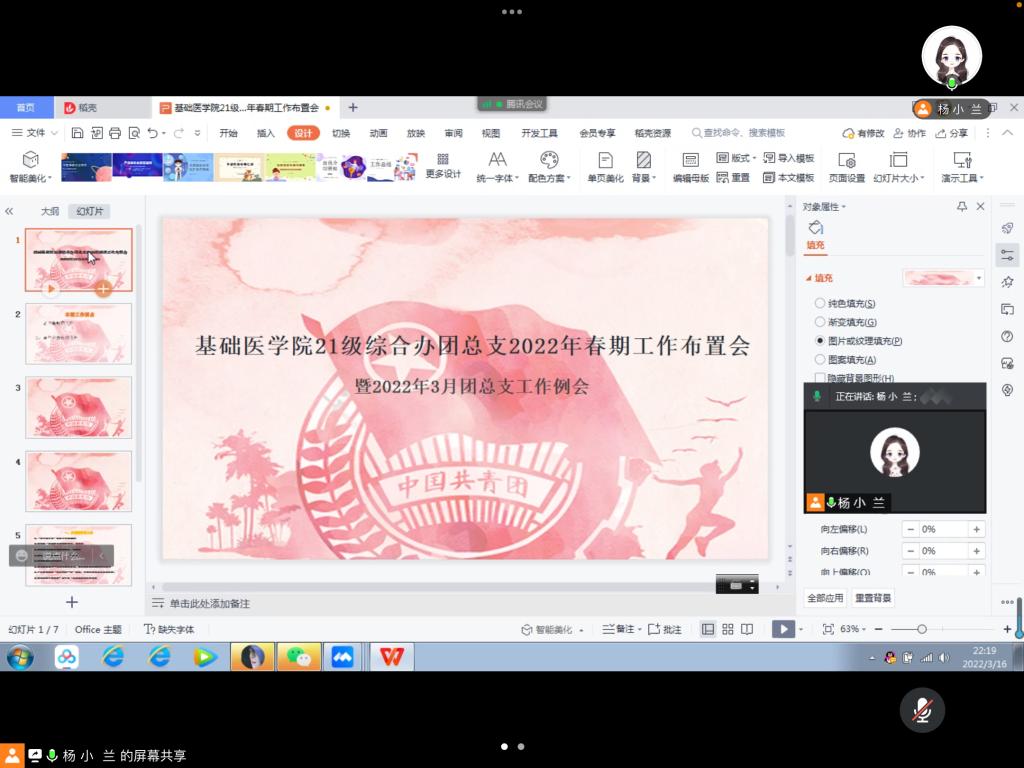
Task: Click the 重置背景 reset background button
Action: [873, 598]
